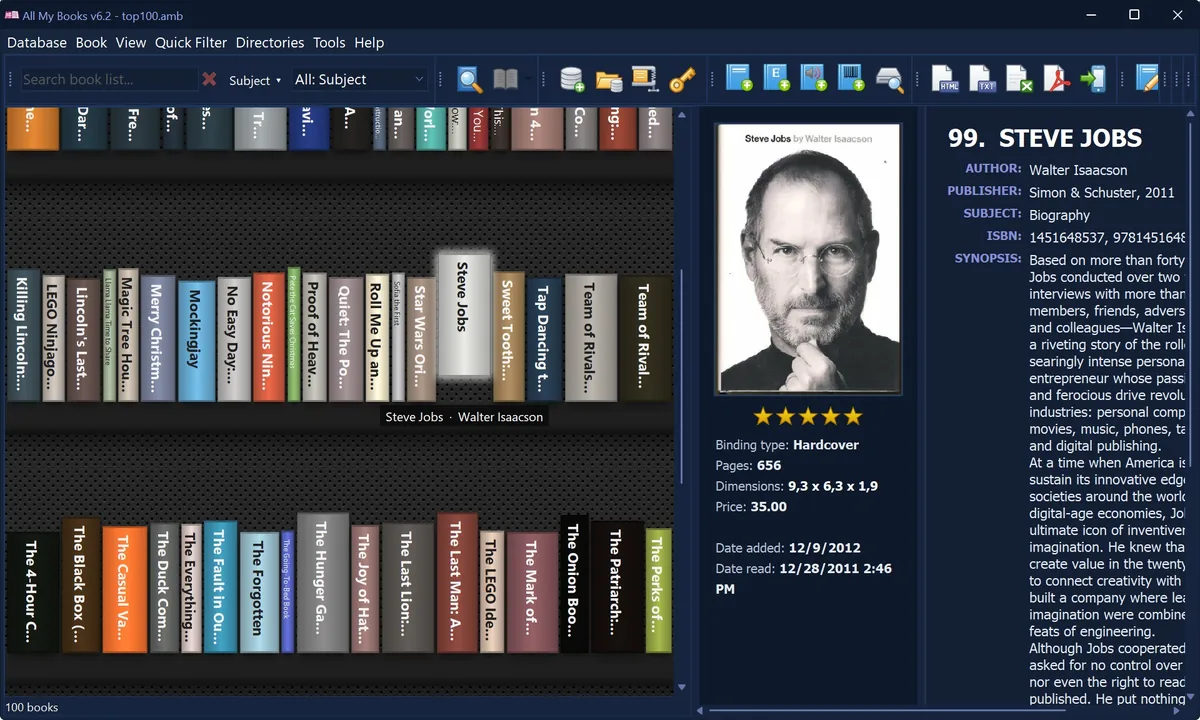This screenshot has width=1200, height=720.
Task: Click the 99. STEVE JOBS title heading
Action: click(1045, 138)
